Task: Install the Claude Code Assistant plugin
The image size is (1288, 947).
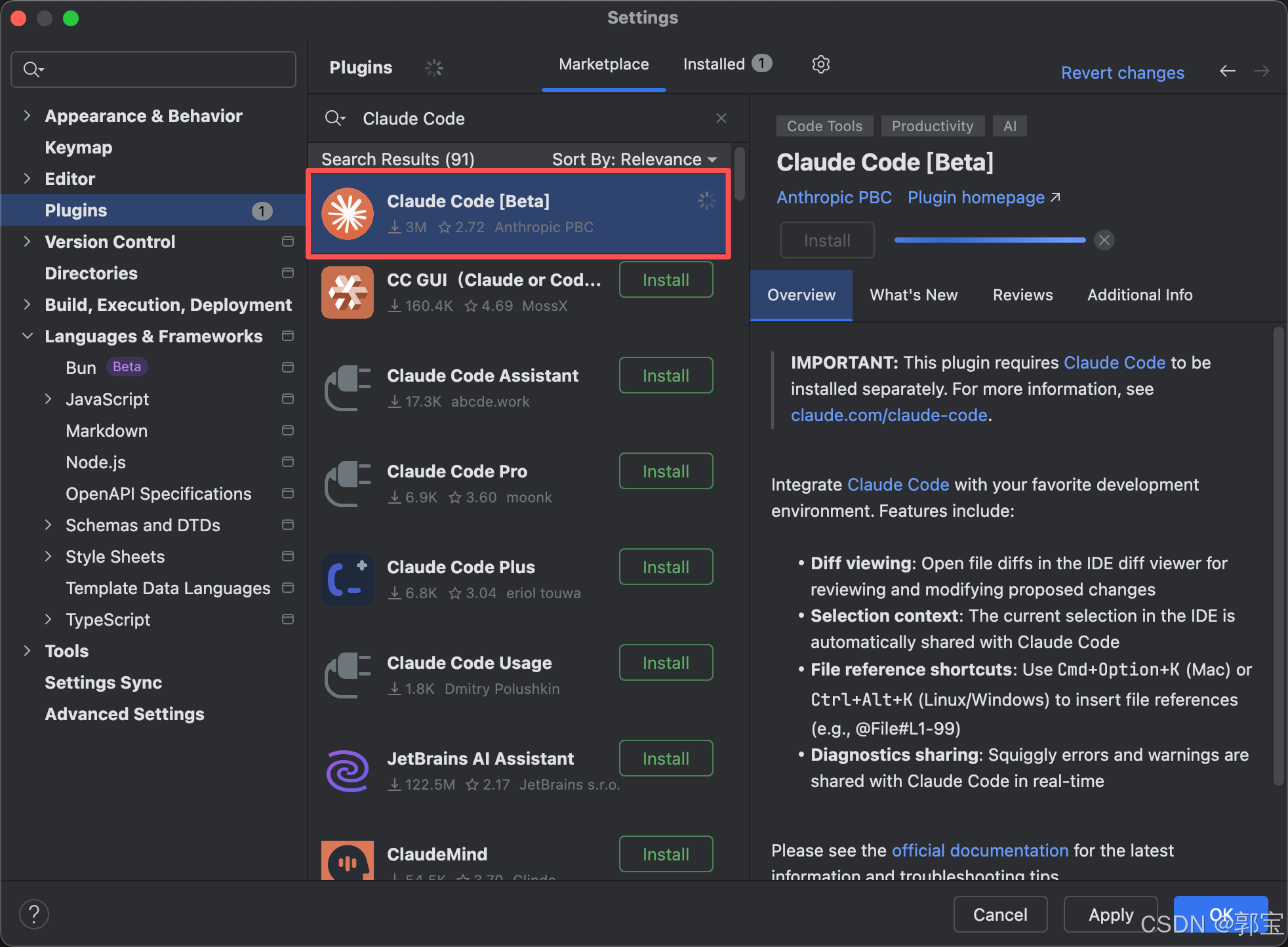Action: point(666,376)
